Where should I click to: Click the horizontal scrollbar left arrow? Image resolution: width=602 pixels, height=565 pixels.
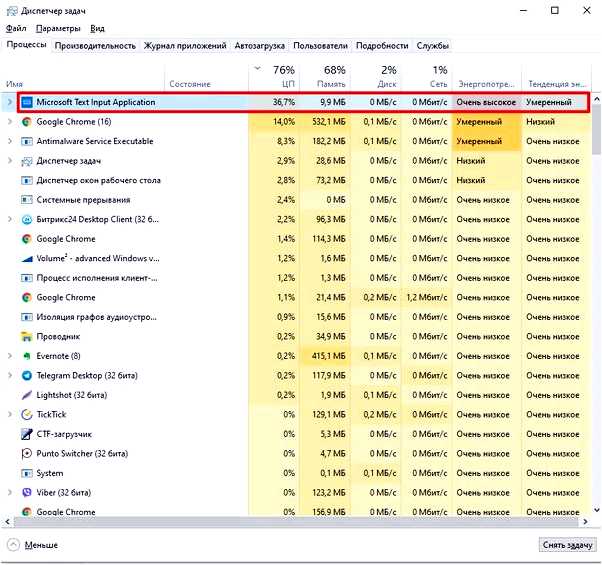(7, 522)
